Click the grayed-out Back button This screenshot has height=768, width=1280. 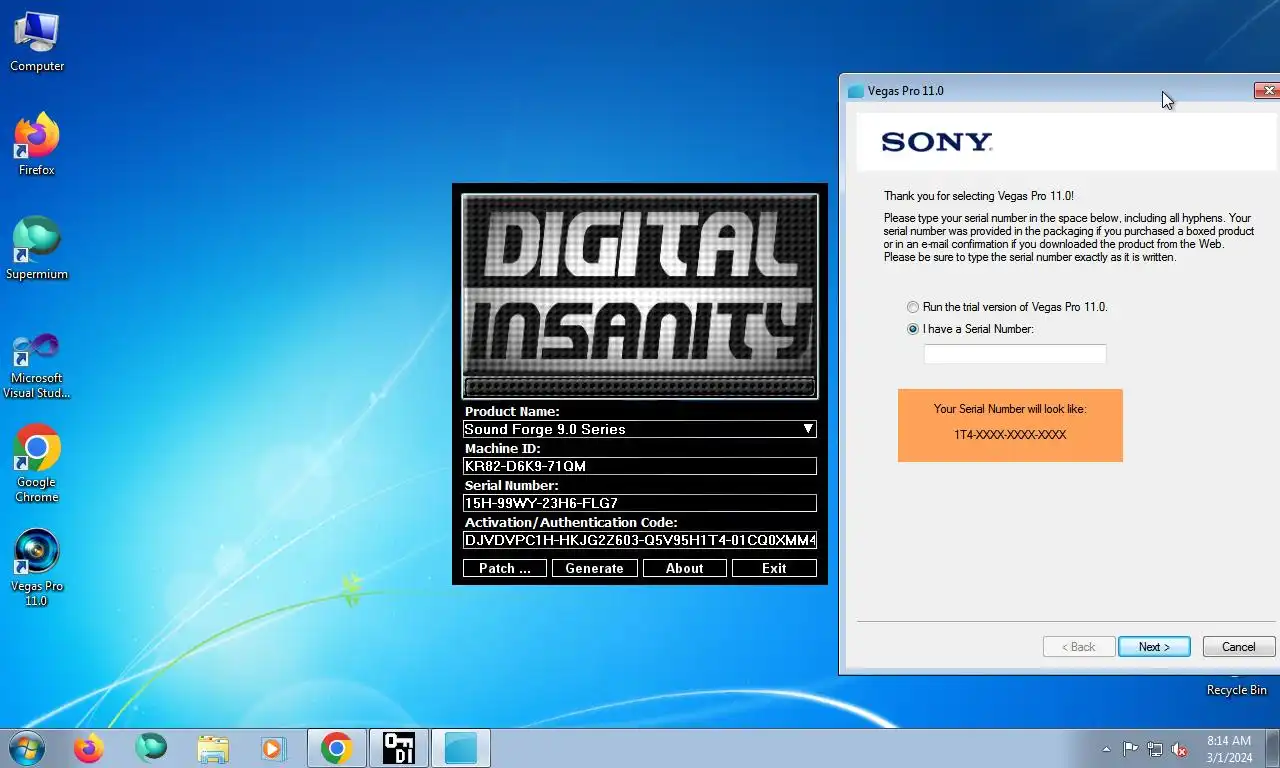[x=1079, y=647]
